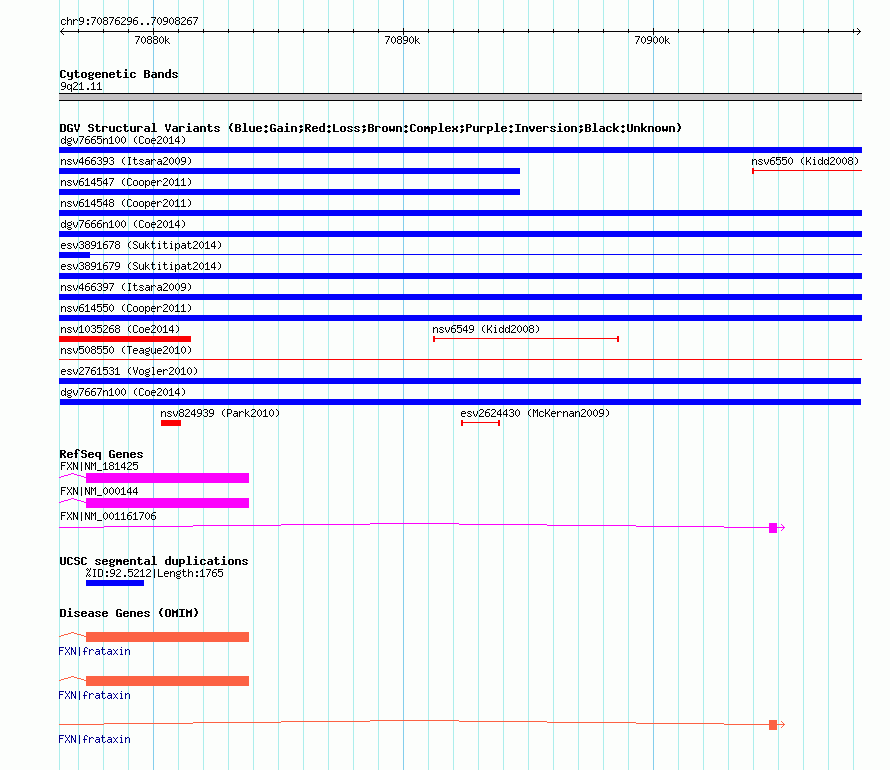Open the first FXN|frataxin OMIM link
The width and height of the screenshot is (890, 770).
[x=94, y=651]
